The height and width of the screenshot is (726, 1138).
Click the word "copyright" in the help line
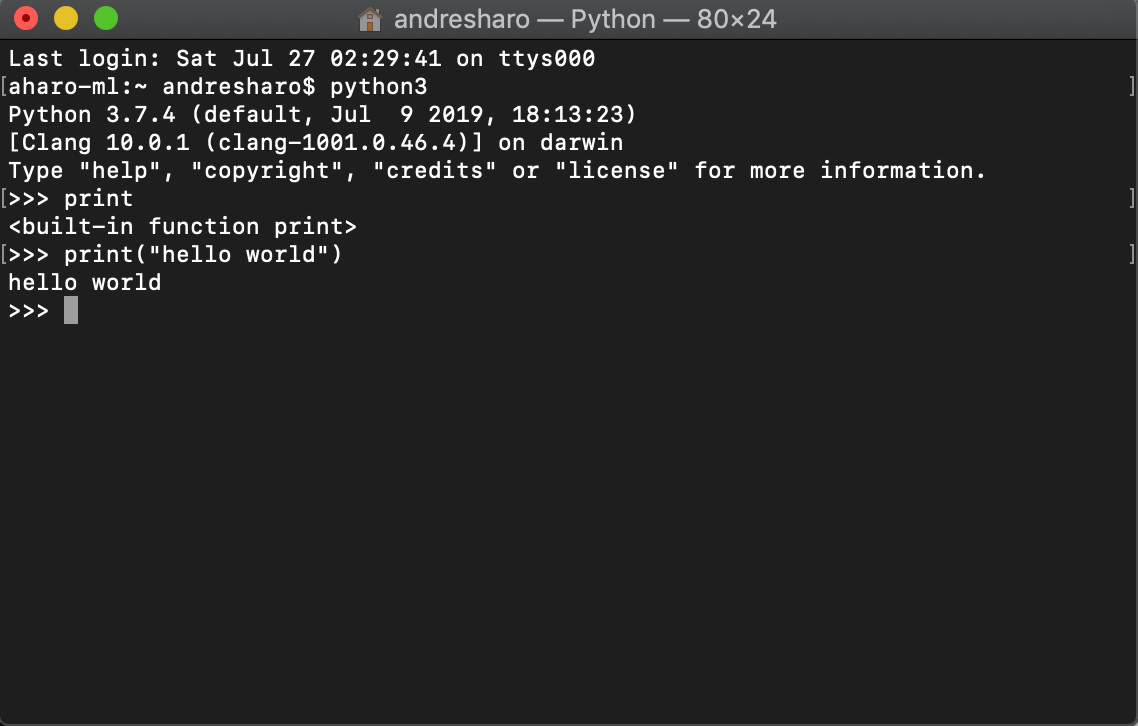268,170
